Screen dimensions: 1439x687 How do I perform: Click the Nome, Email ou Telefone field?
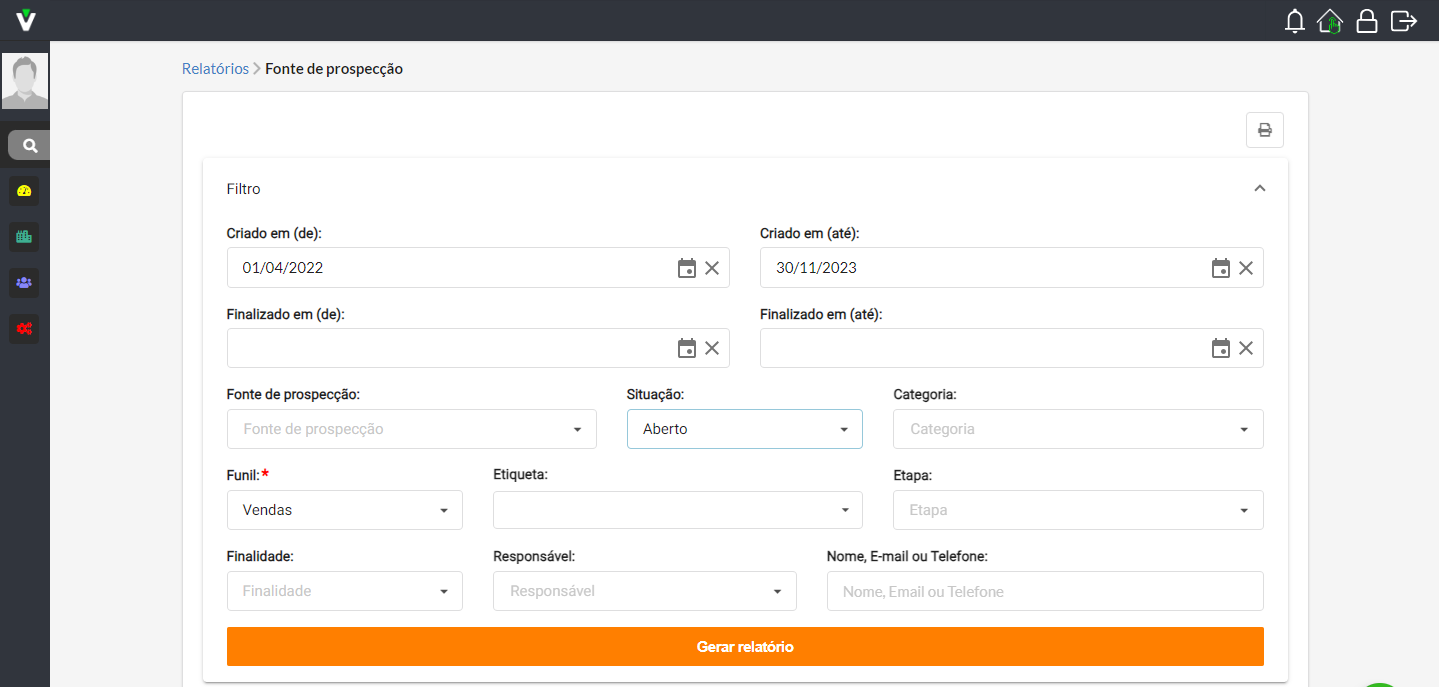[1045, 591]
